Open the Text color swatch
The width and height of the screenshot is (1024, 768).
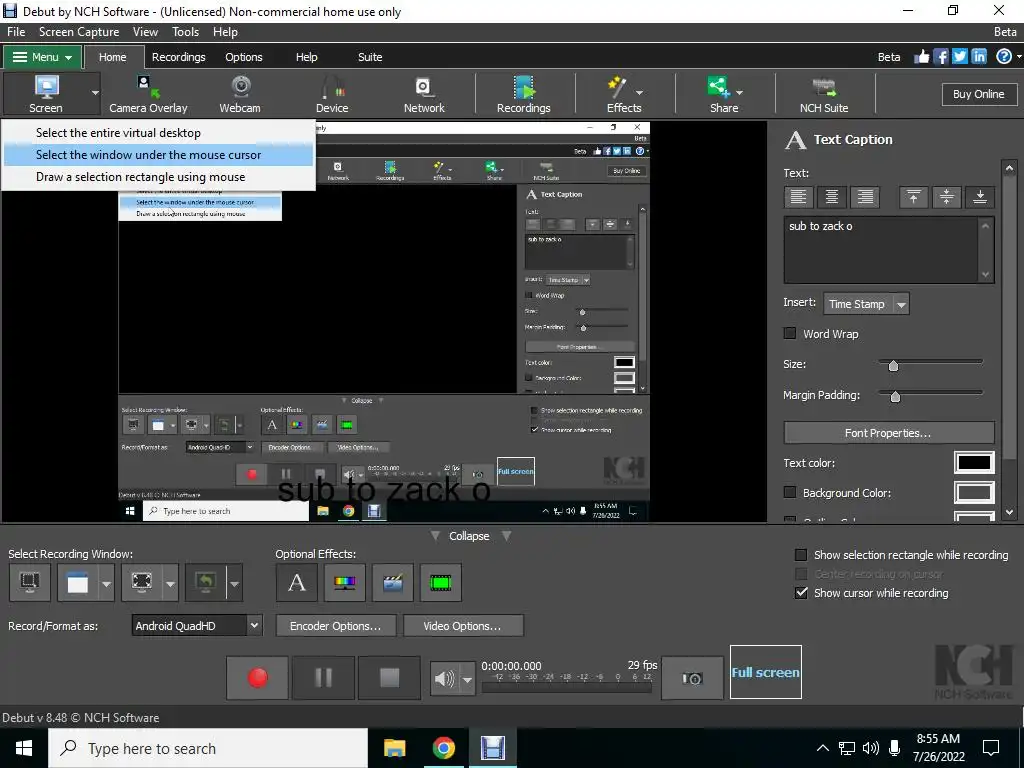click(x=974, y=462)
